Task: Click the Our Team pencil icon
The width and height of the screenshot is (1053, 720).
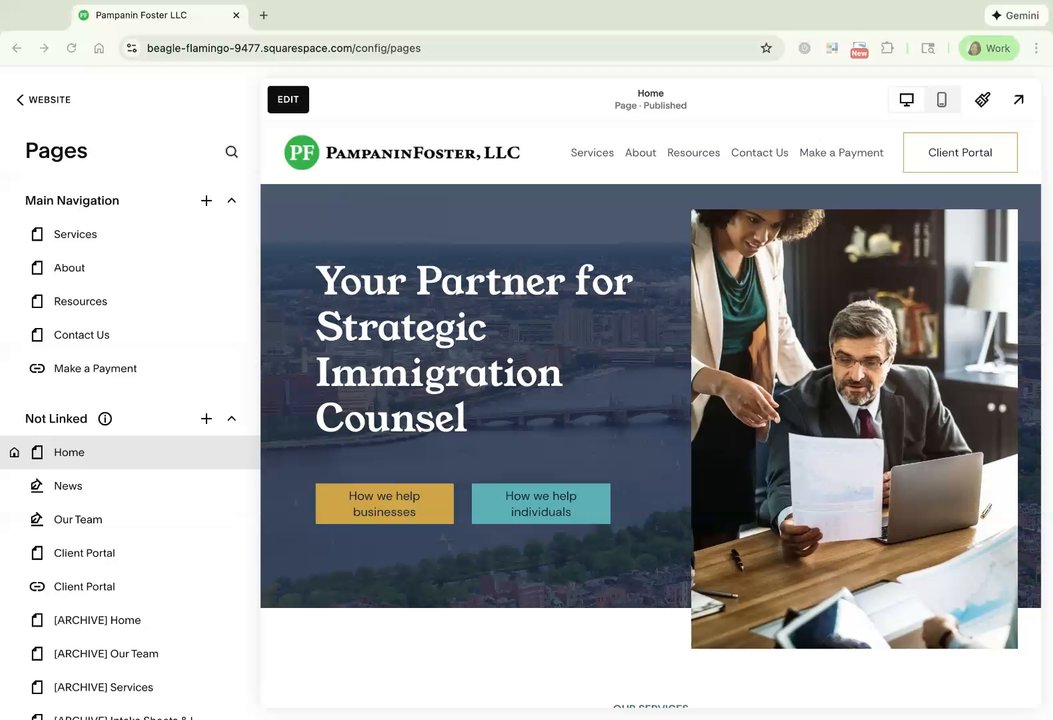Action: pos(37,519)
